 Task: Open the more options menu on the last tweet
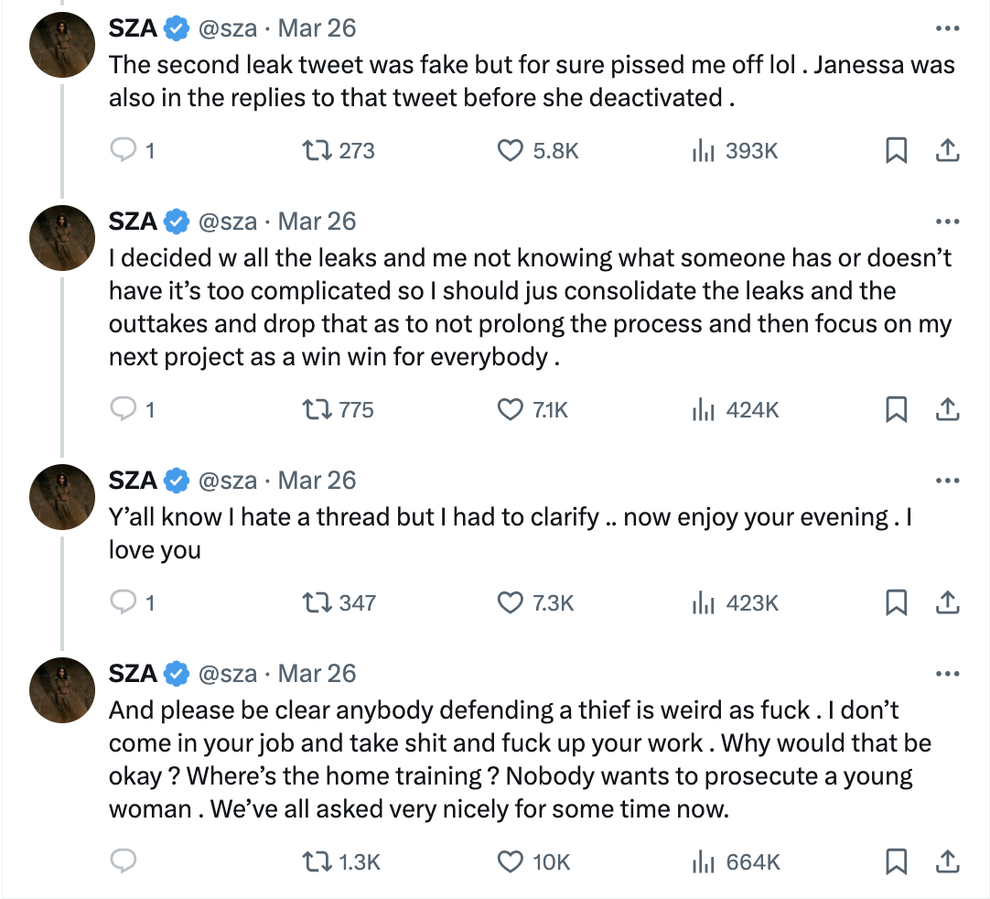pos(946,674)
